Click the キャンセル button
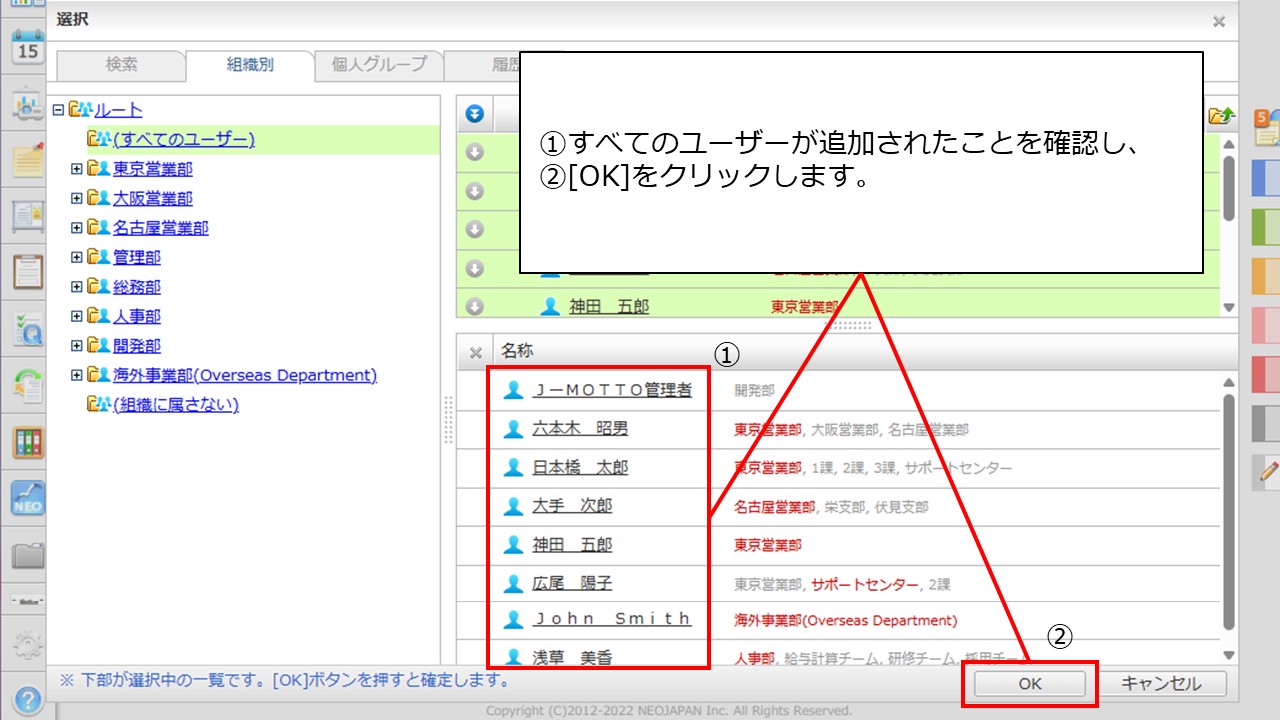Screen dimensions: 1280x720 [1160, 684]
